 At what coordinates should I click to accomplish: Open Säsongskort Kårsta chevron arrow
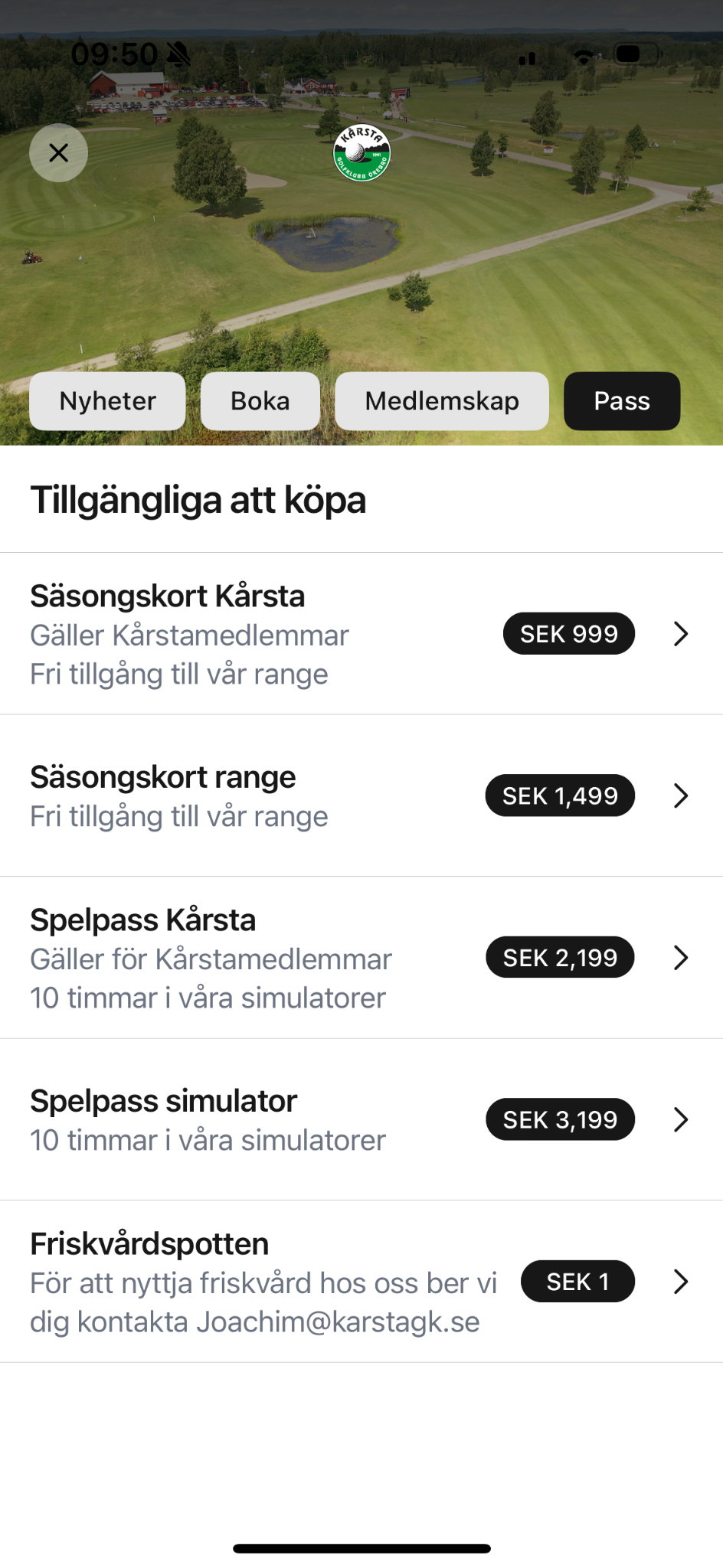click(681, 634)
